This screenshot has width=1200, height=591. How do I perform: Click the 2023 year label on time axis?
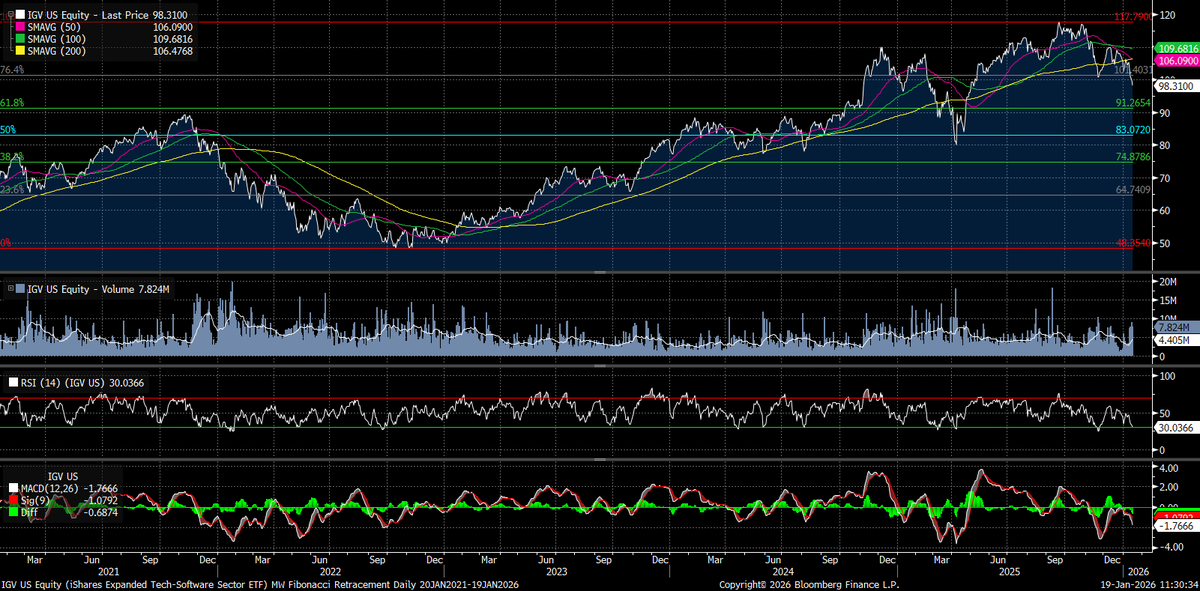[x=556, y=570]
